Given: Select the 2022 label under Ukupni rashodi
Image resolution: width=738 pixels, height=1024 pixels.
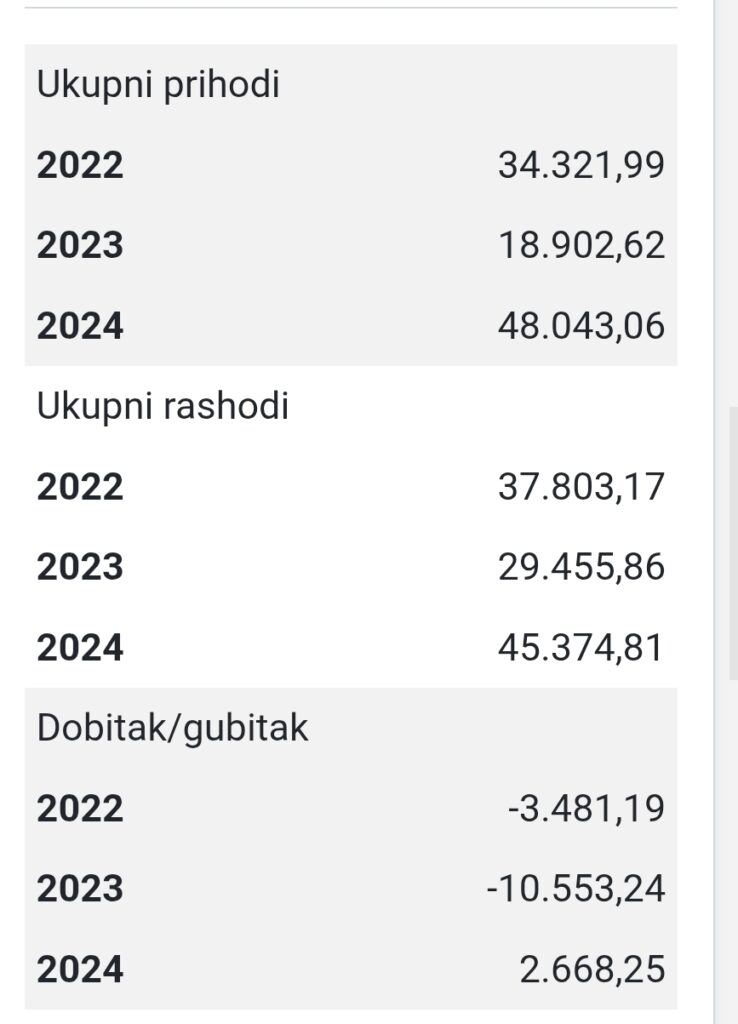Looking at the screenshot, I should click(x=80, y=487).
